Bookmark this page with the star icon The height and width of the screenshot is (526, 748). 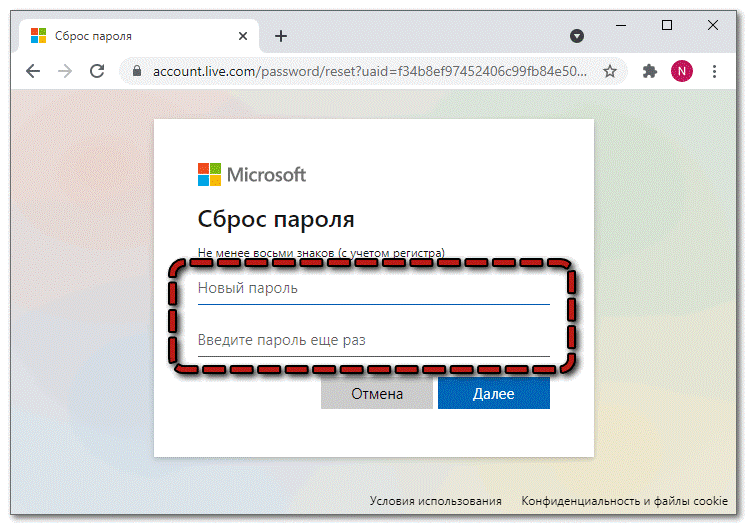(x=610, y=72)
